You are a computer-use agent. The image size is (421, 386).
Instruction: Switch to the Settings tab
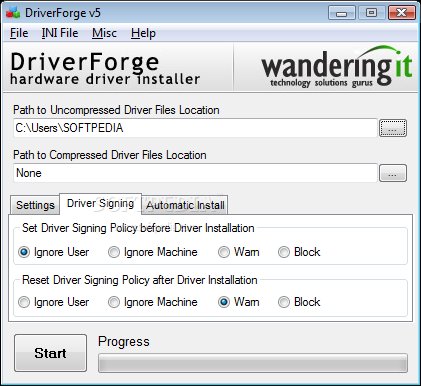coord(35,205)
